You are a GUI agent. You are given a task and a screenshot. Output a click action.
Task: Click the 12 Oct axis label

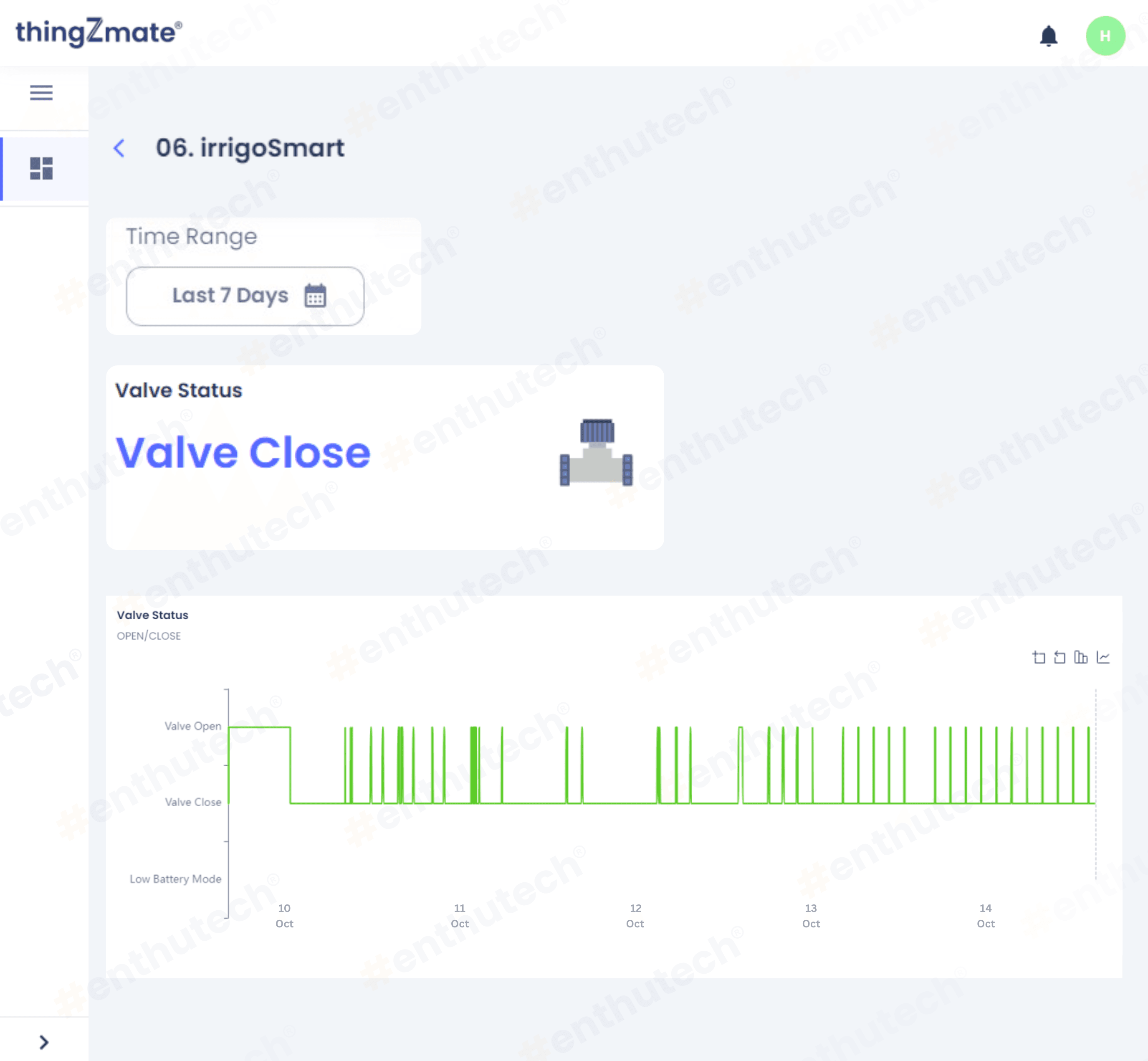(635, 916)
